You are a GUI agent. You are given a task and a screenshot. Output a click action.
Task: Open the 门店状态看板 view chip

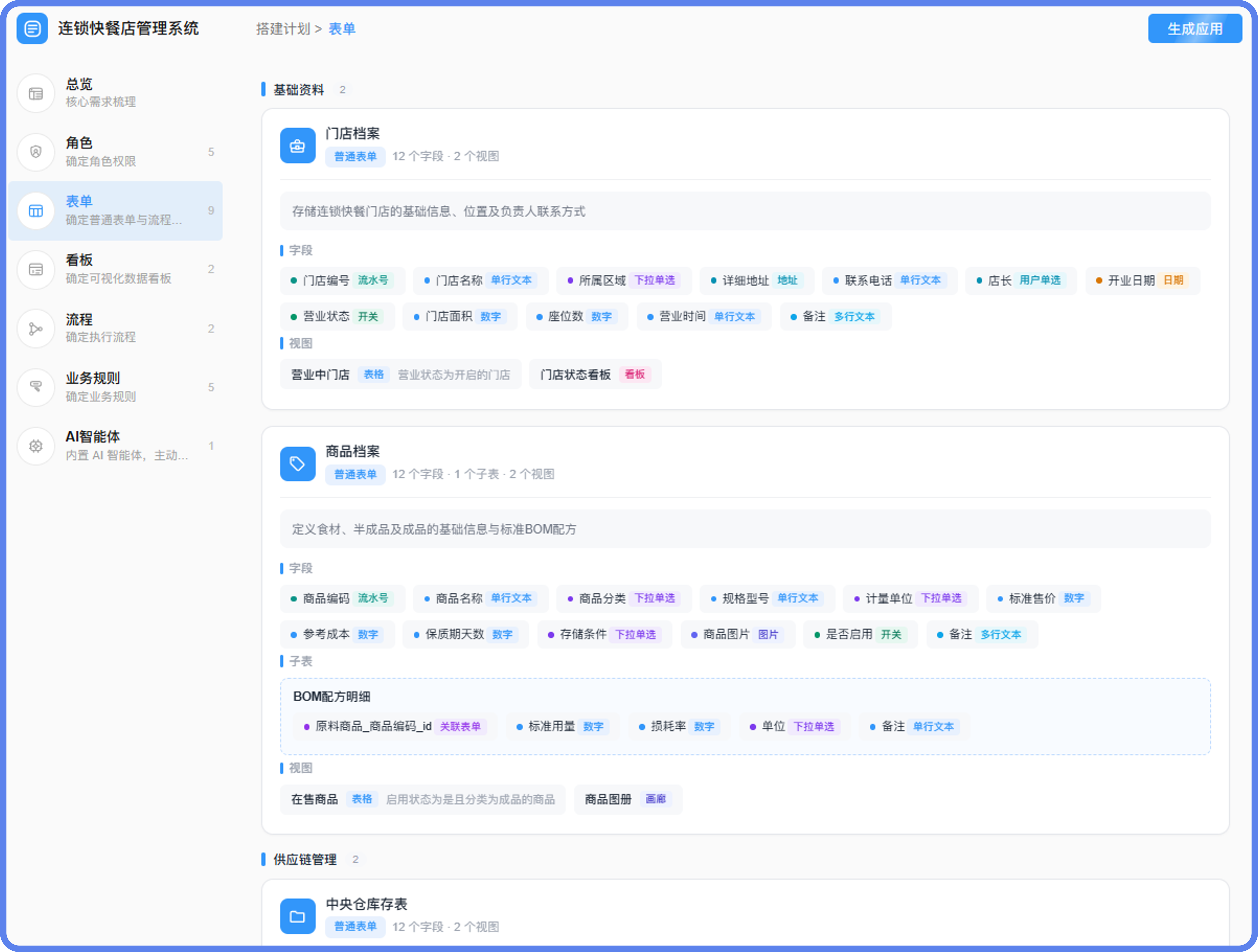tap(595, 374)
